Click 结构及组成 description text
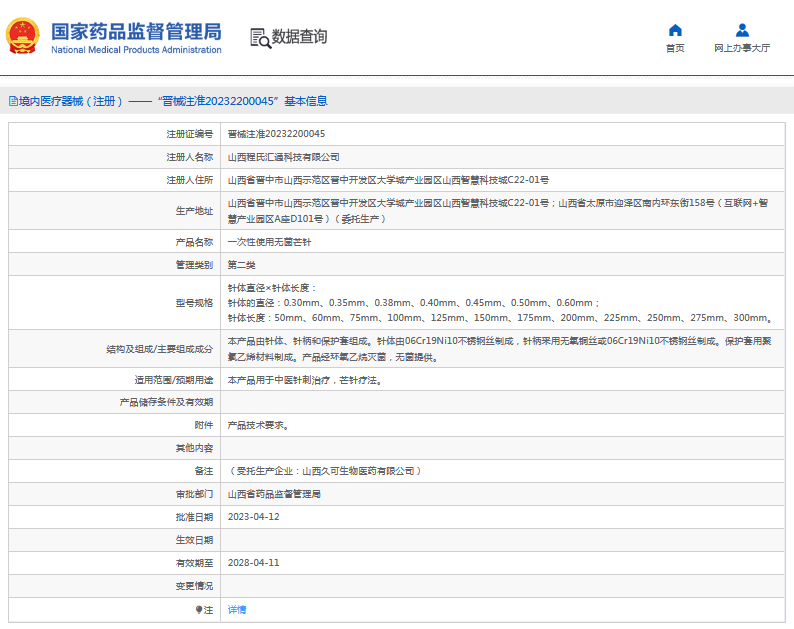Viewport: 794px width, 629px height. (500, 349)
